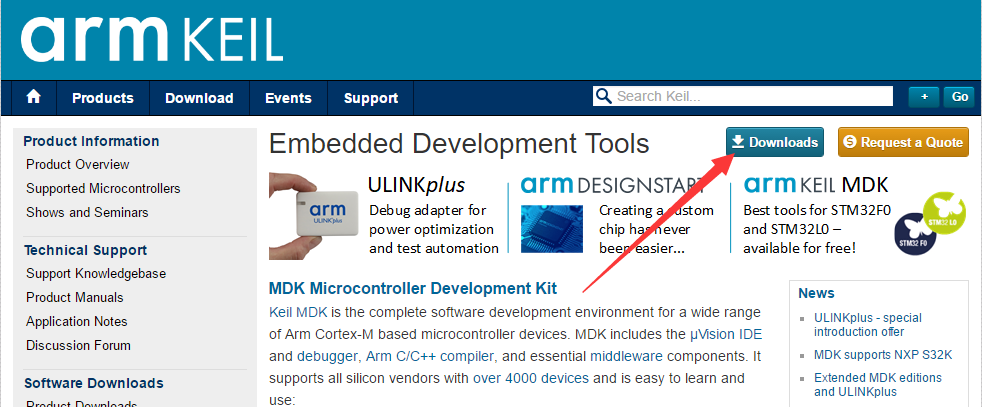Open ULINKplus special introduction offer news

point(868,324)
